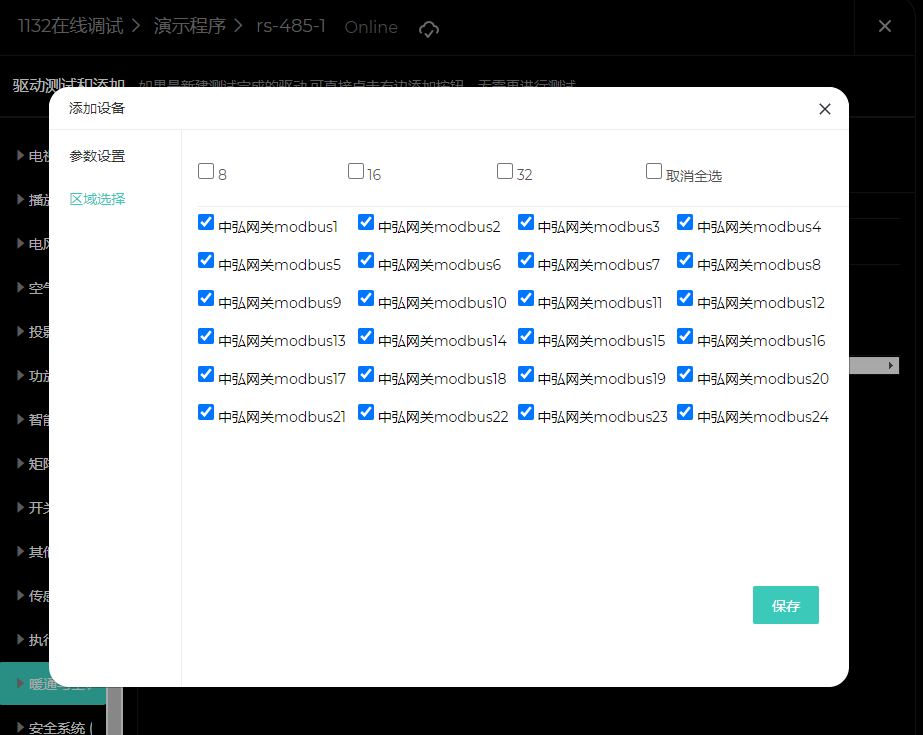923x735 pixels.
Task: Uncheck 中弘网关modbus22
Action: coord(366,412)
